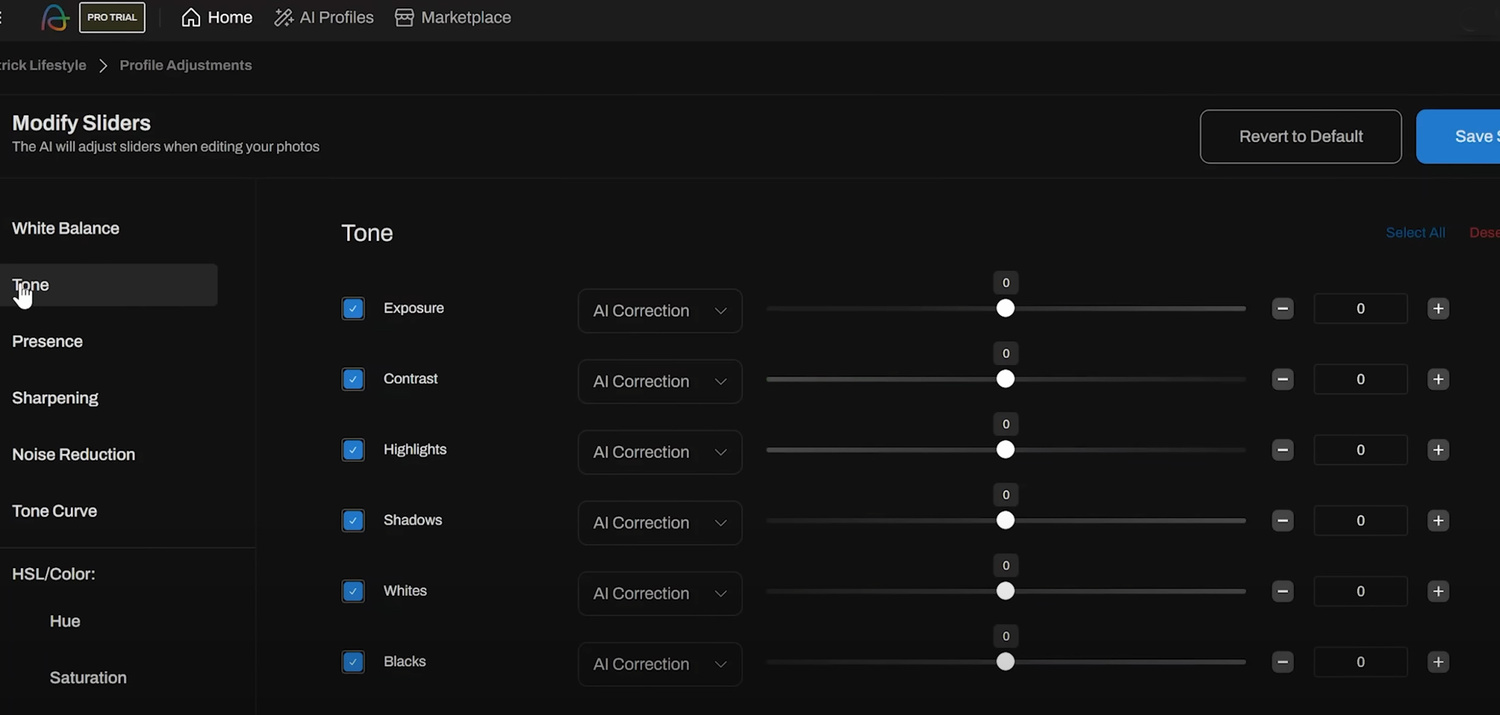Click the app logo icon
The height and width of the screenshot is (715, 1500).
coord(54,18)
